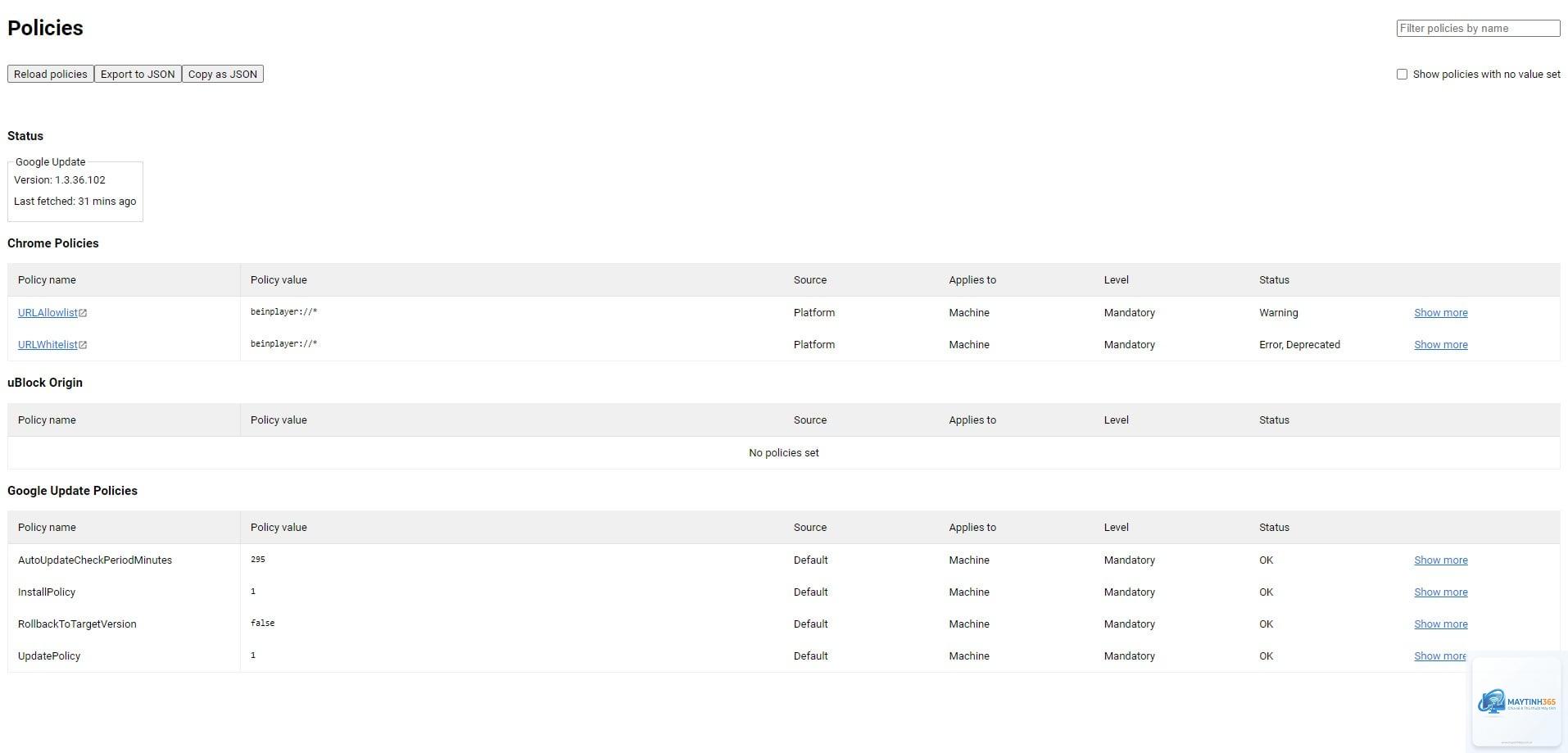Expand Show more for InstallPolicy row
Image resolution: width=1568 pixels, height=753 pixels.
[x=1440, y=592]
